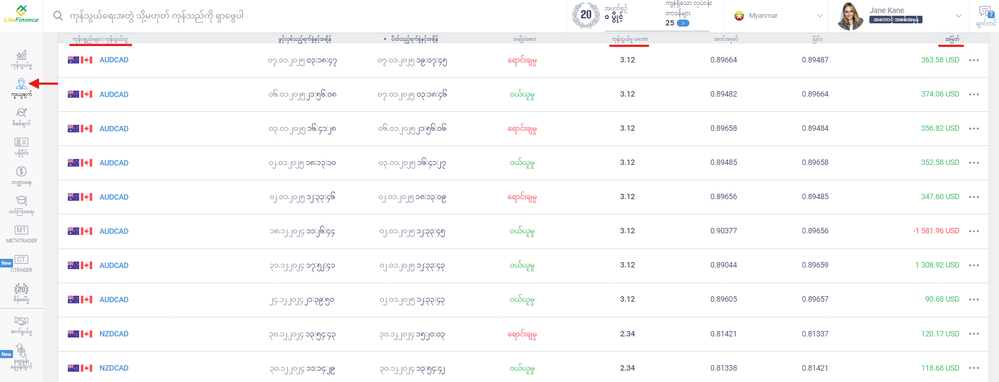Screen dimensions: 999x382
Task: Open AUDCAD link in 363.58 USD row
Action: (x=114, y=60)
